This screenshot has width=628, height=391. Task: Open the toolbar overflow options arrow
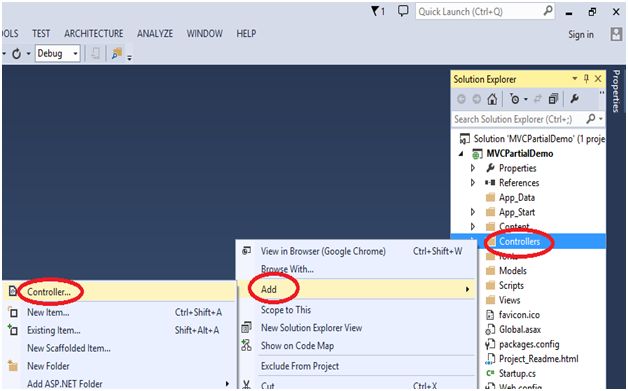pos(129,58)
